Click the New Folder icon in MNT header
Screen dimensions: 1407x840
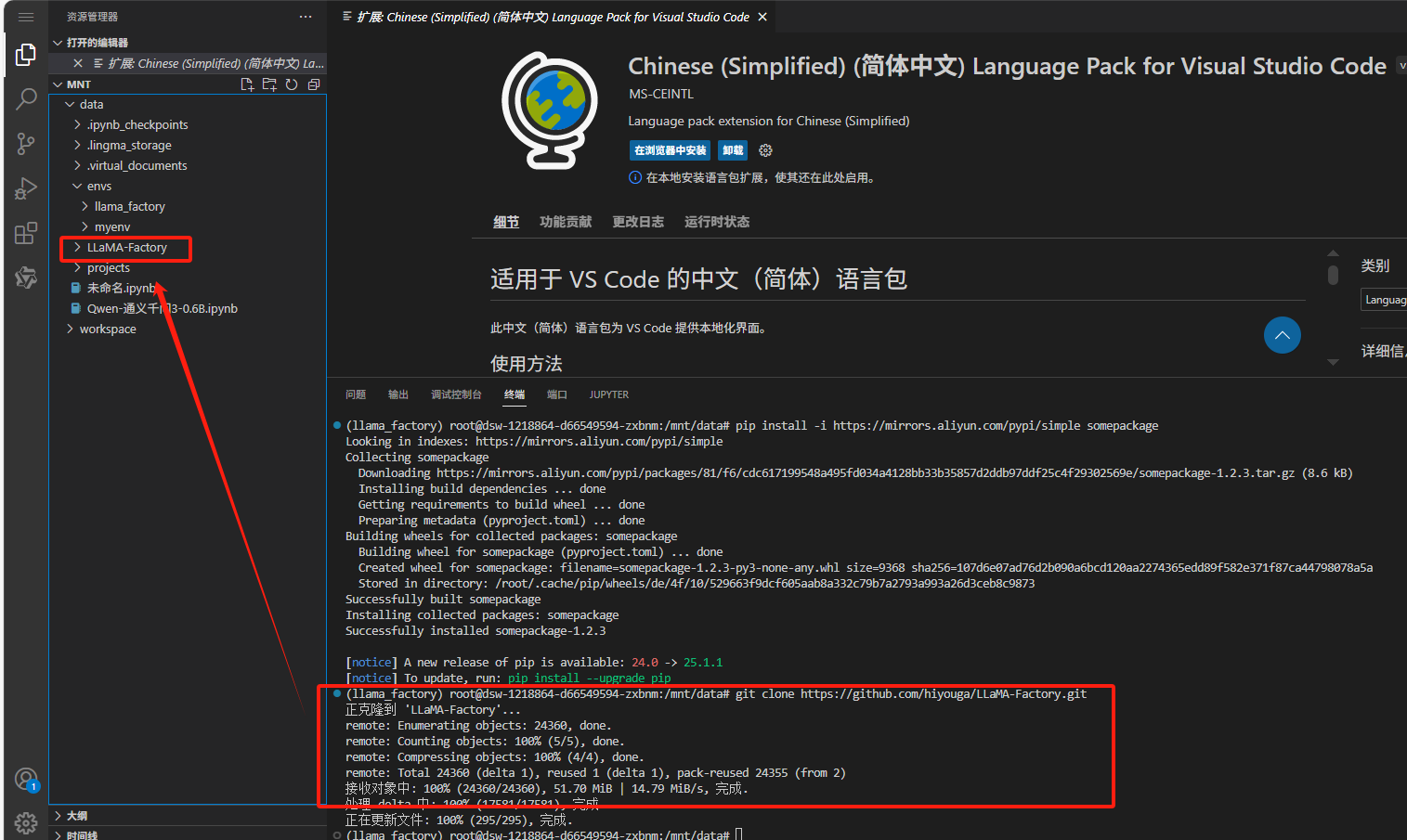coord(269,84)
